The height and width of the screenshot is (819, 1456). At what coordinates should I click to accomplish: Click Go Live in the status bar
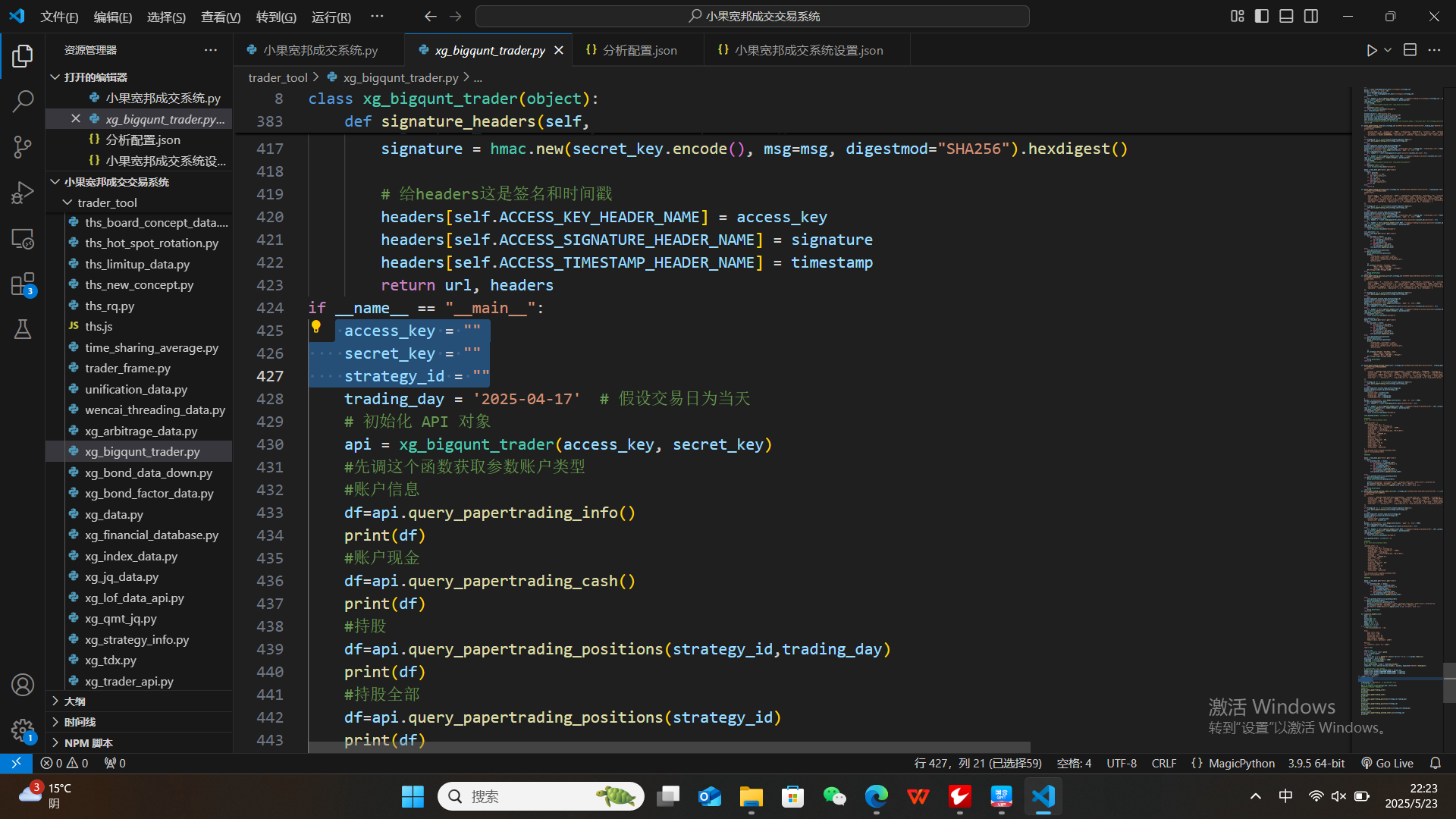(x=1387, y=763)
